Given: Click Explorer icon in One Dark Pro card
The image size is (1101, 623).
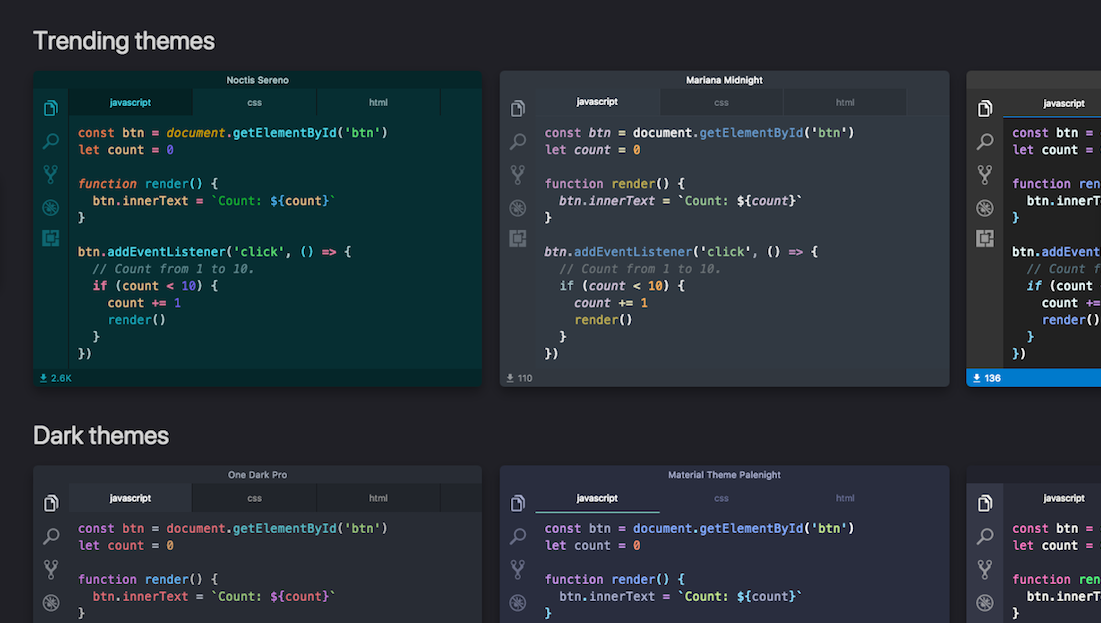Looking at the screenshot, I should 51,503.
